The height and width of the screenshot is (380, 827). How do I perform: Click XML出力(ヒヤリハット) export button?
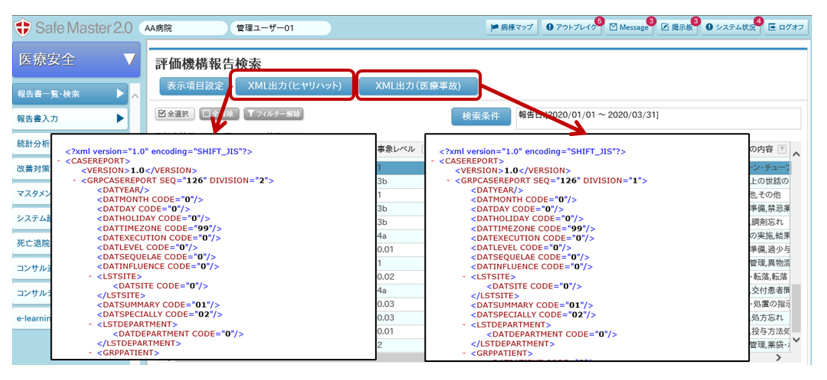[294, 86]
